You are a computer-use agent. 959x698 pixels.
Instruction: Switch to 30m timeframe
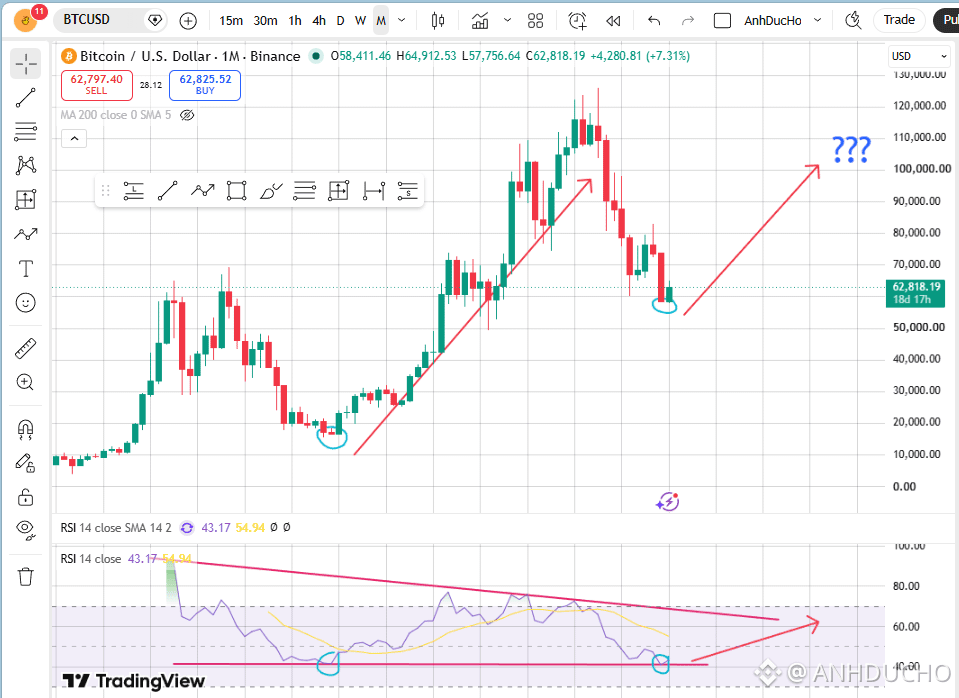click(x=265, y=21)
